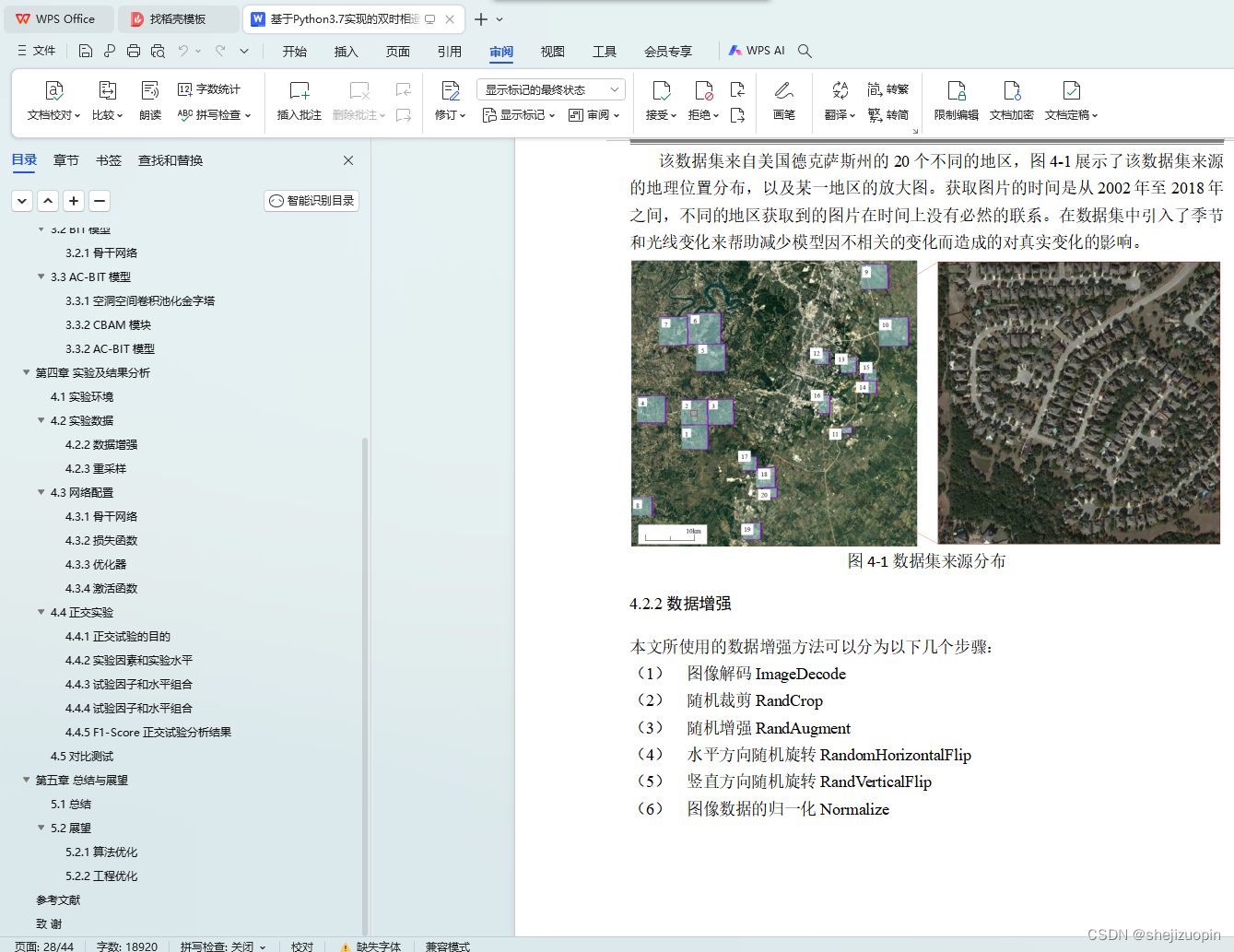Collapse the 4.4 正交实验 outline section
The height and width of the screenshot is (952, 1234).
tap(41, 612)
